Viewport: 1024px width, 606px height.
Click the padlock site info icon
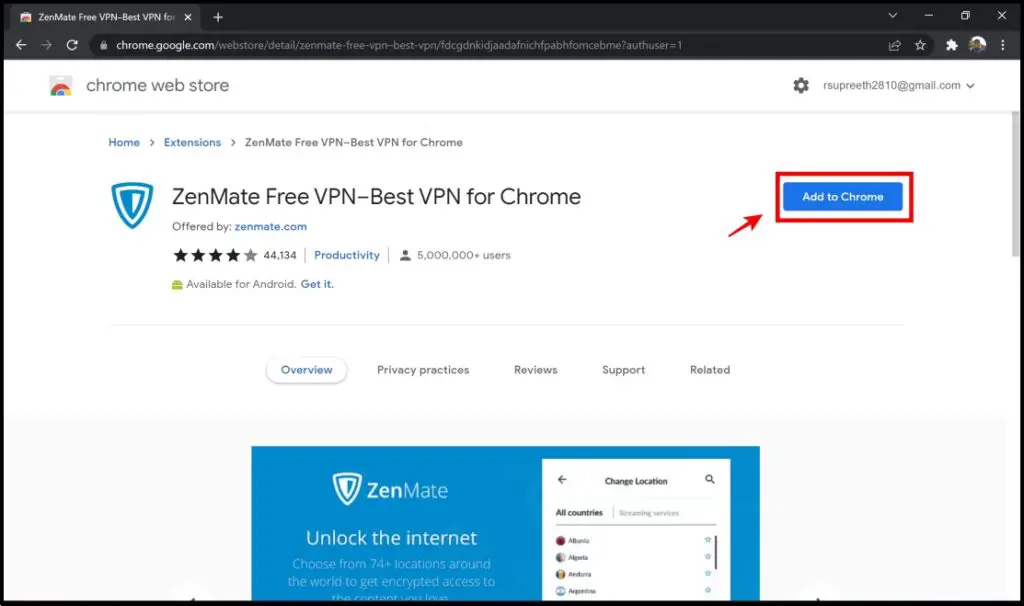[103, 45]
